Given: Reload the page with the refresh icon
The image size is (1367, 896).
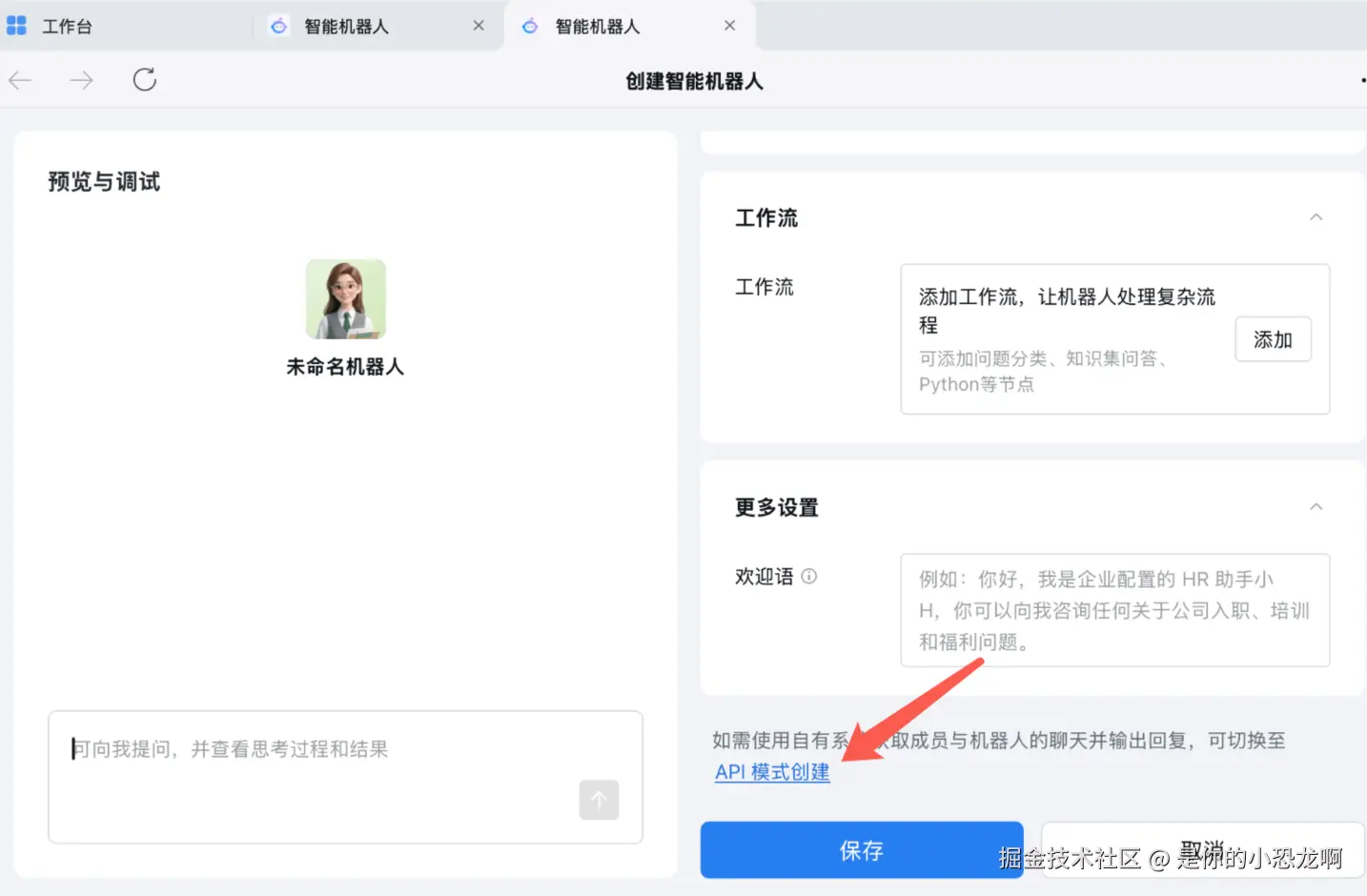Looking at the screenshot, I should point(145,79).
